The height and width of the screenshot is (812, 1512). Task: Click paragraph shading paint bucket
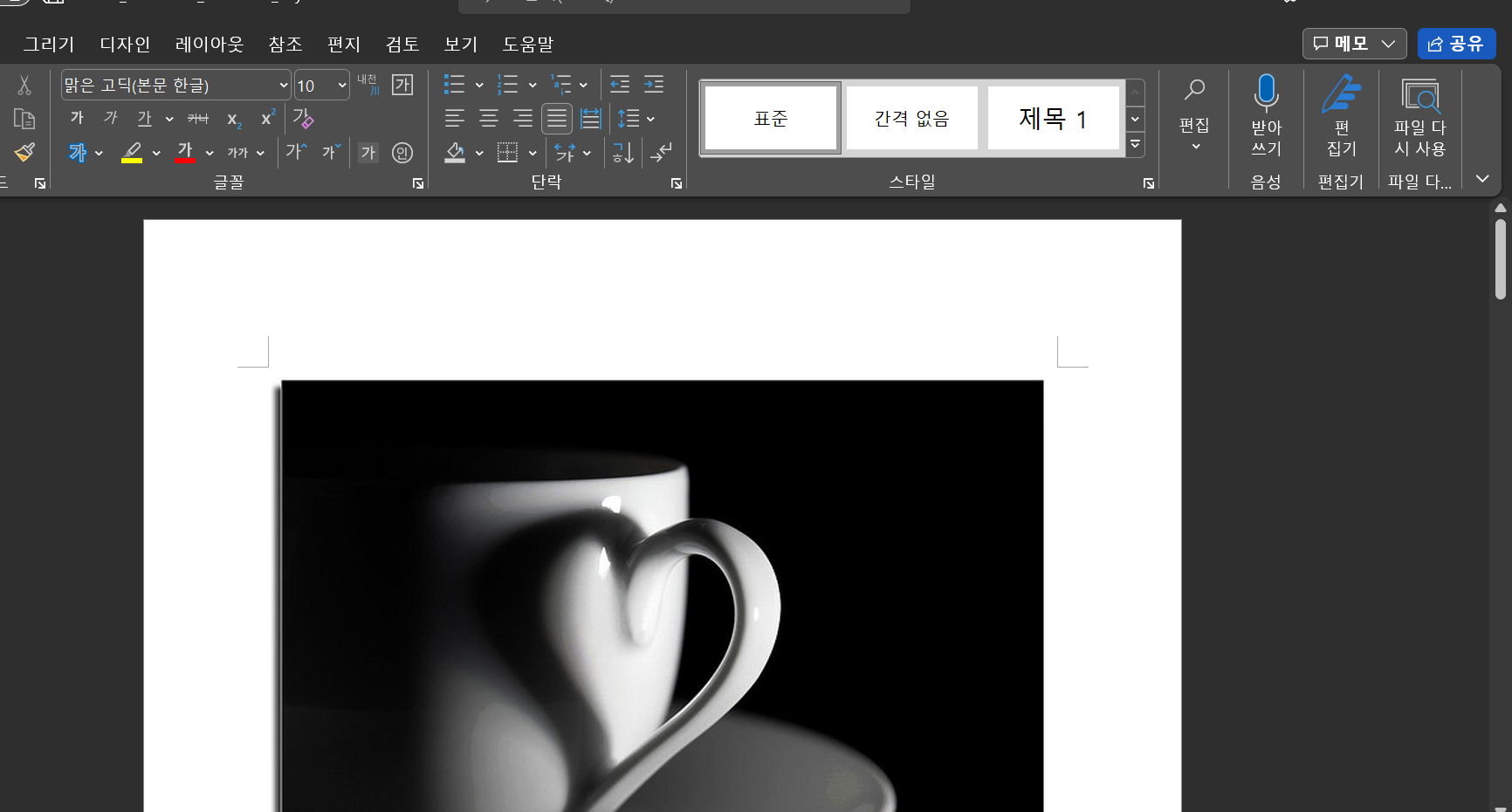(x=455, y=153)
